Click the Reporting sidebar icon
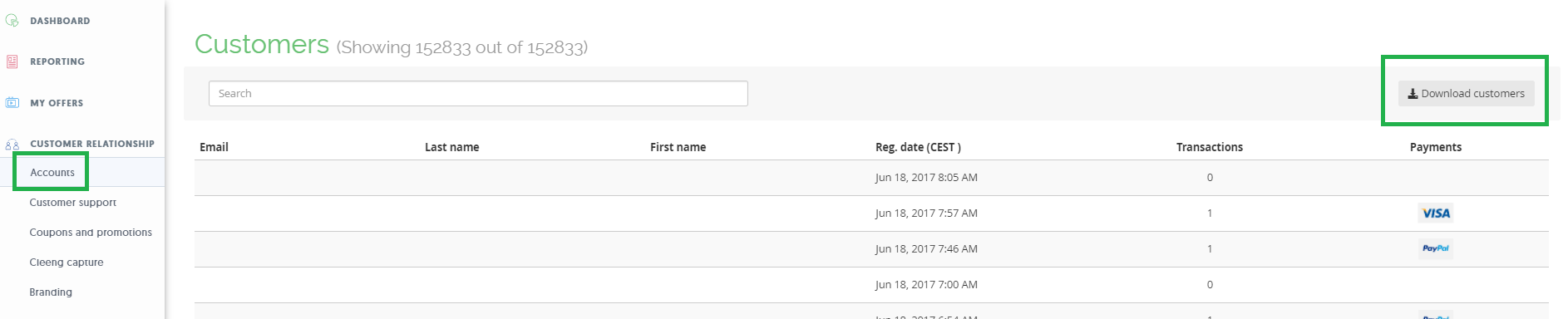 (12, 61)
